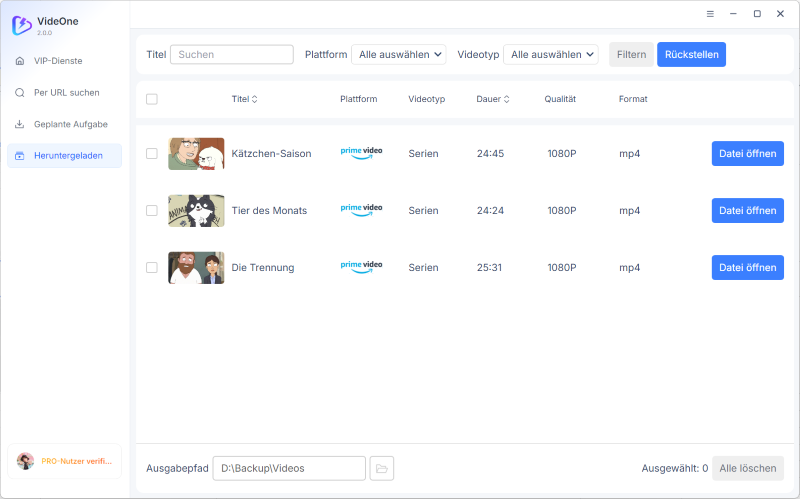Select the Kätzchen-Saison checkbox

[x=152, y=154]
